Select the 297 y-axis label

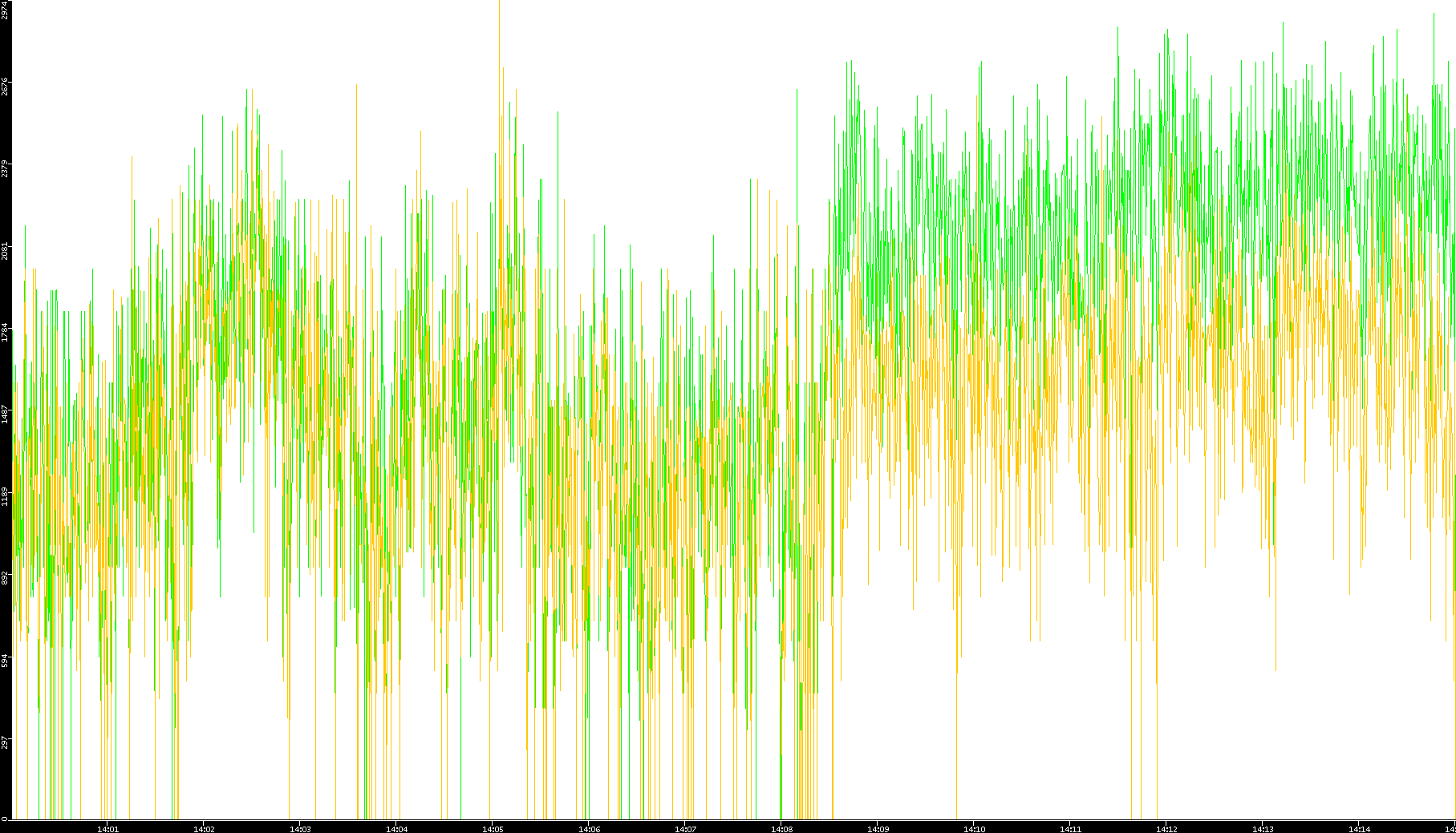point(5,742)
